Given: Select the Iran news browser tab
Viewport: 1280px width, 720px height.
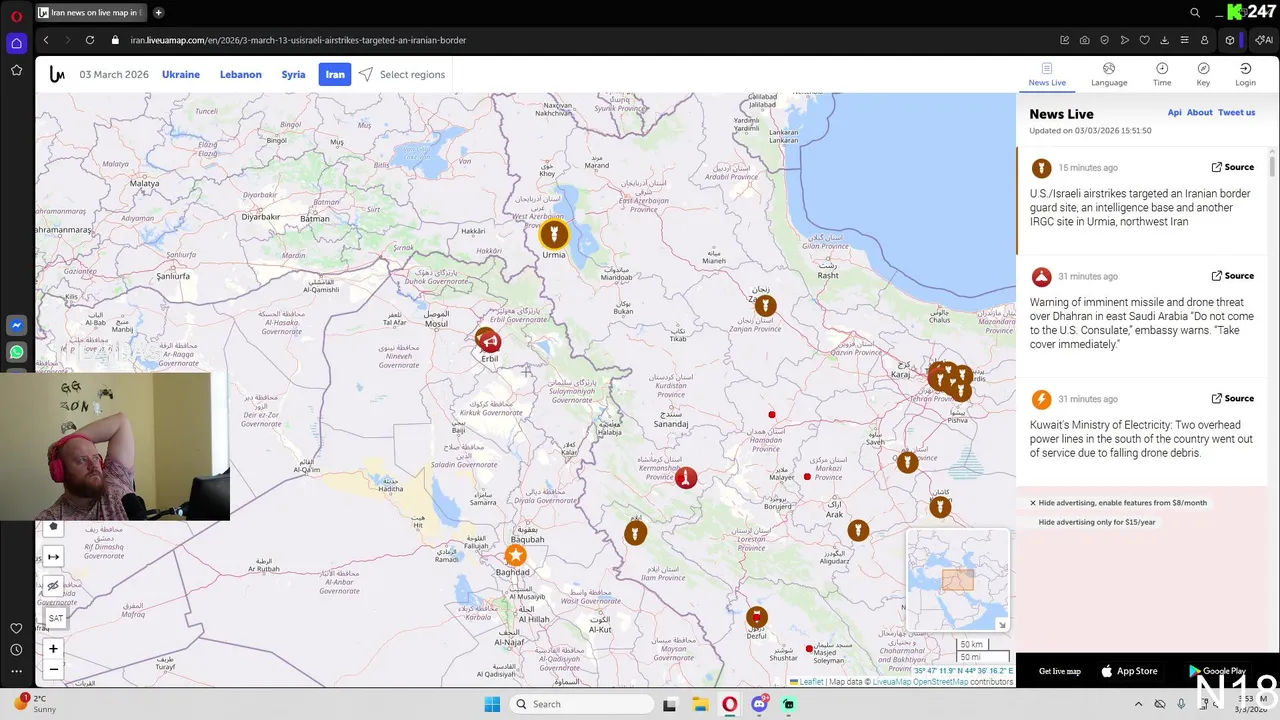Looking at the screenshot, I should (x=93, y=13).
